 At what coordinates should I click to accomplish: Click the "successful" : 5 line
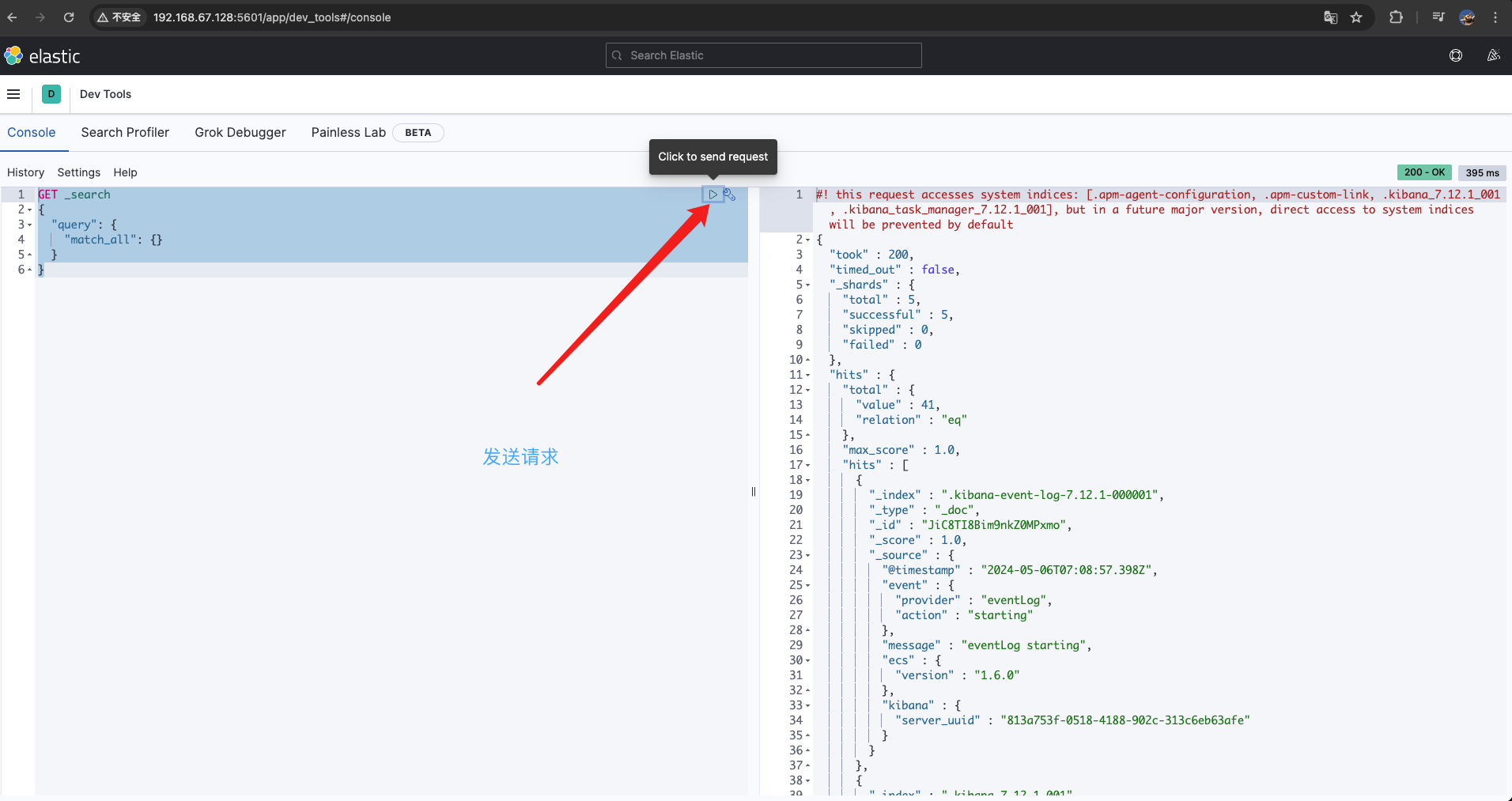tap(898, 315)
